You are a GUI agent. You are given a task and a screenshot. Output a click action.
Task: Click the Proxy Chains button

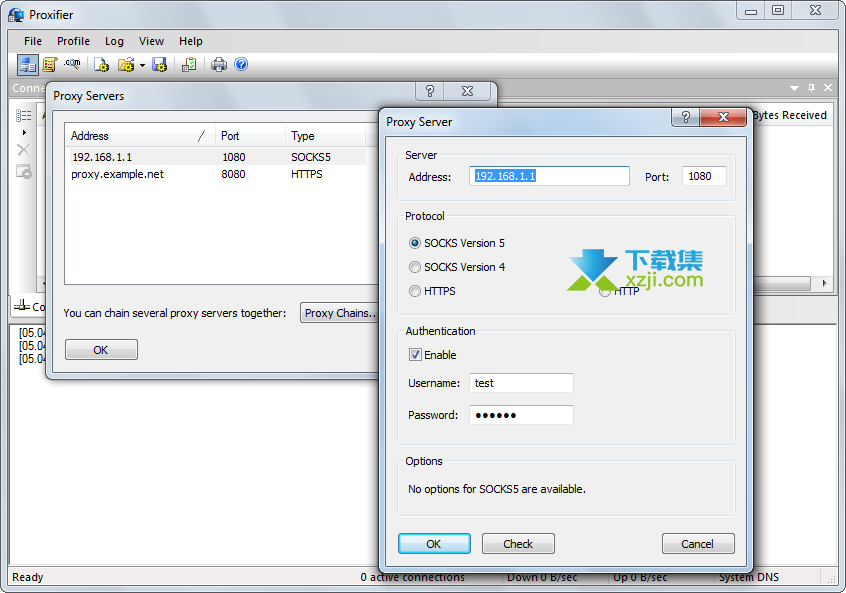(339, 313)
